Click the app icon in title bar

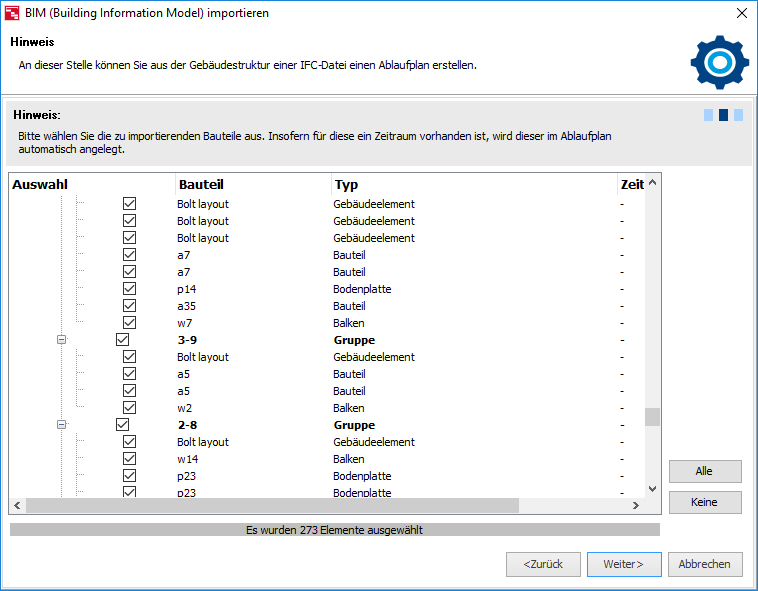tap(12, 13)
